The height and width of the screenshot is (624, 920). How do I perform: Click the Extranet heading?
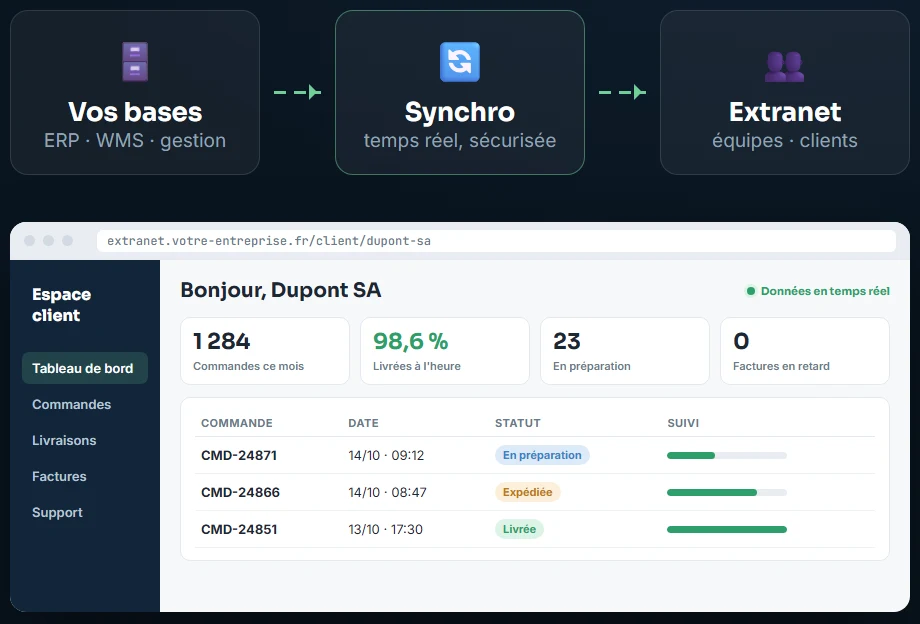[x=785, y=112]
